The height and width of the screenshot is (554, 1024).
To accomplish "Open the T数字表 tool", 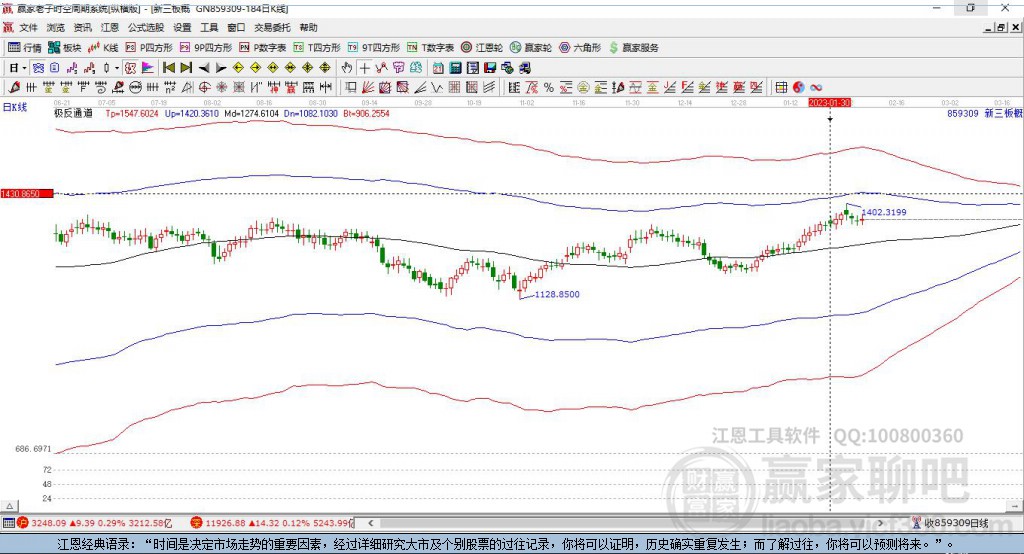I will tap(430, 48).
